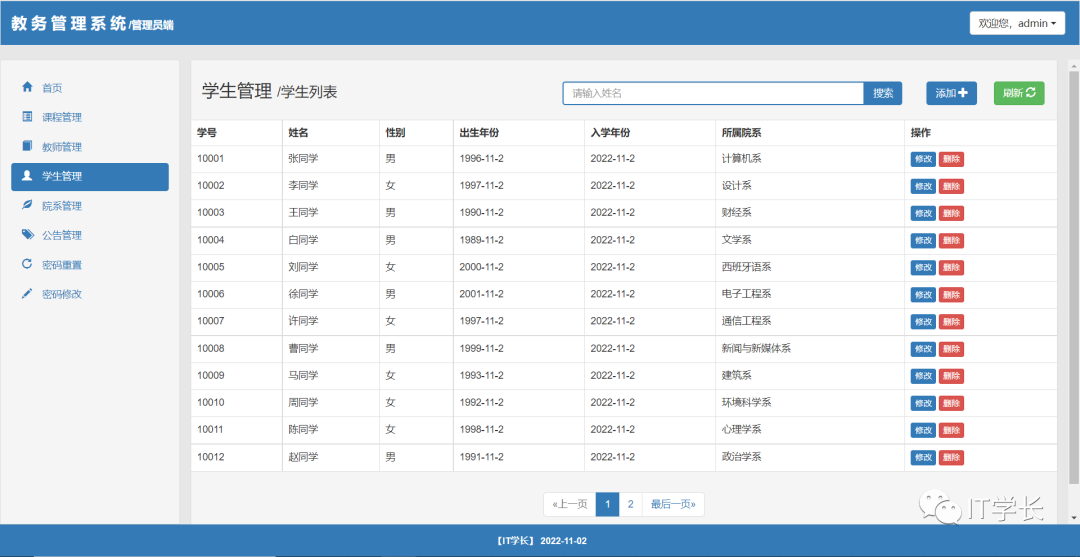Open 密码修改 menu item

coord(90,295)
